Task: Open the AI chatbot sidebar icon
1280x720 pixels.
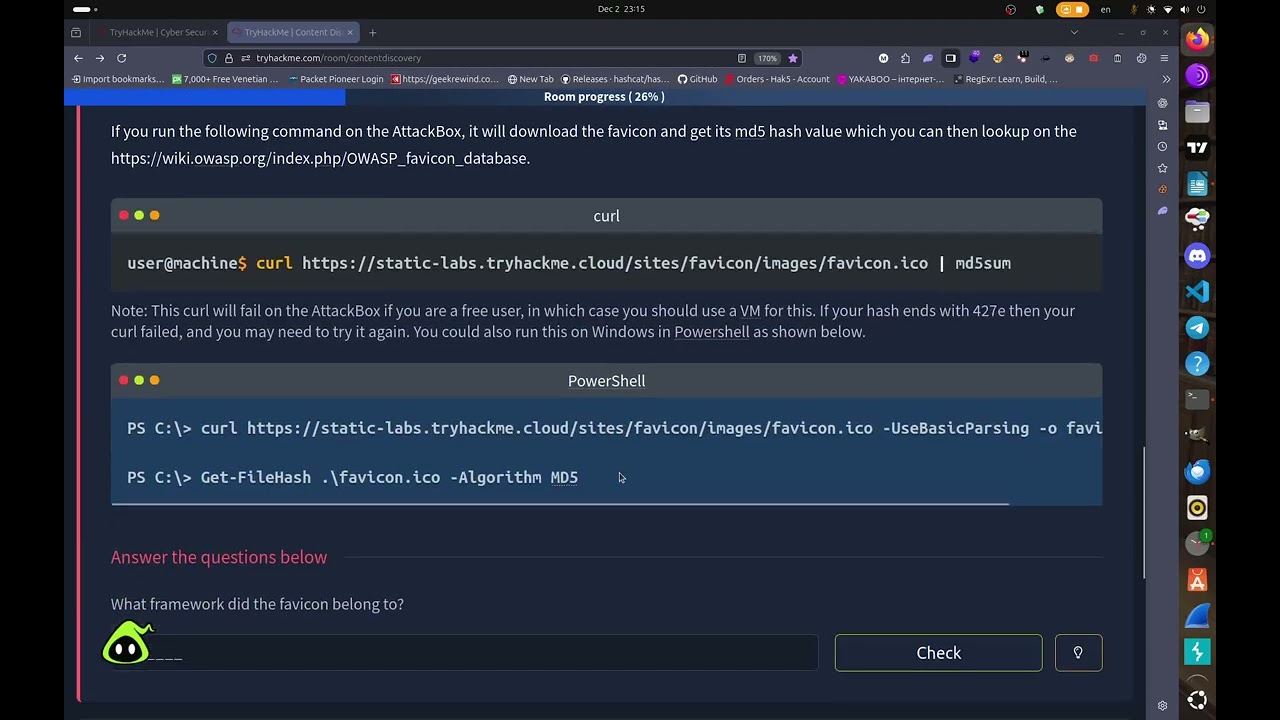Action: tap(1162, 103)
